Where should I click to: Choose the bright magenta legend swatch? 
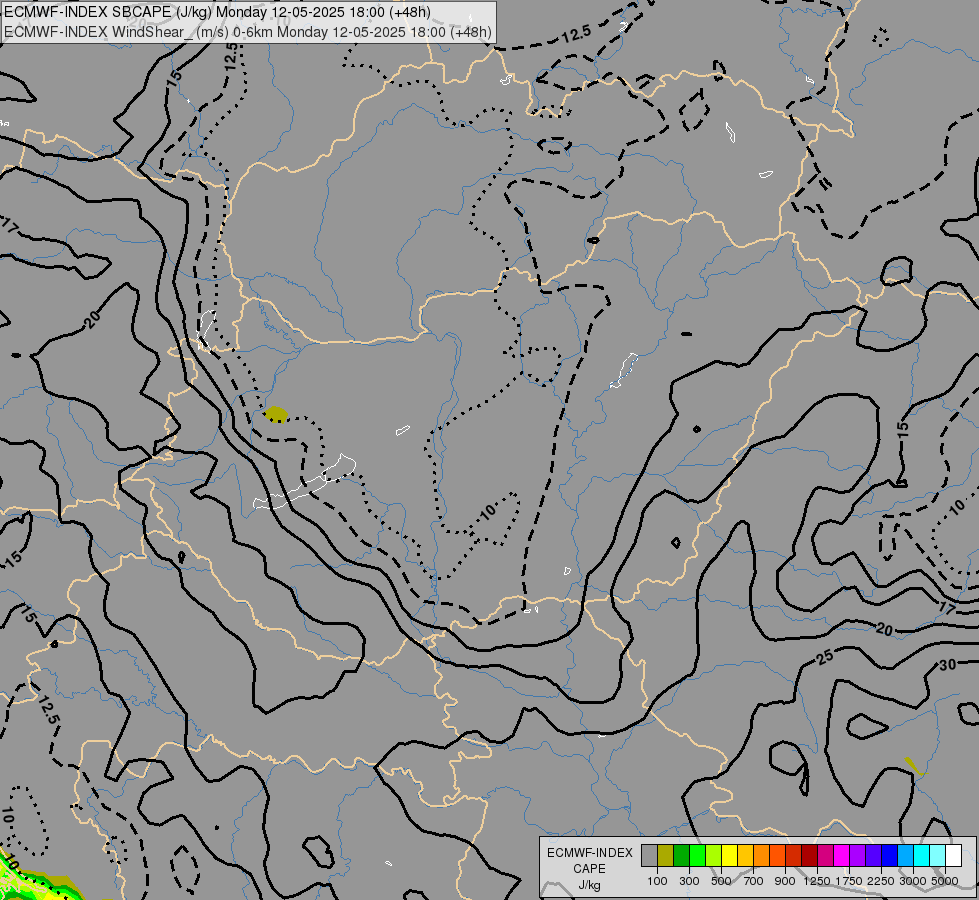[x=841, y=856]
